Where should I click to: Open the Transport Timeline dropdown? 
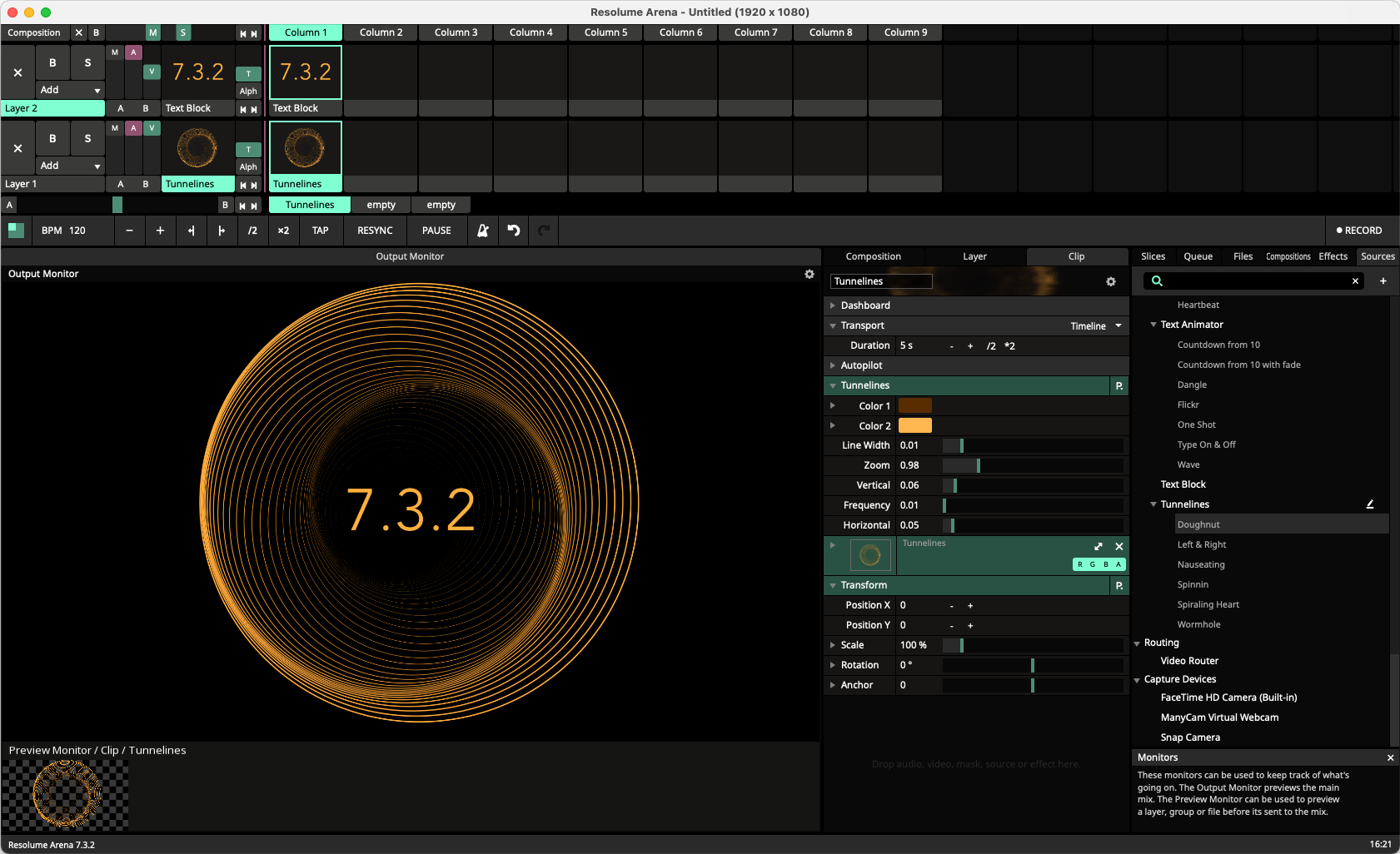click(x=1095, y=326)
